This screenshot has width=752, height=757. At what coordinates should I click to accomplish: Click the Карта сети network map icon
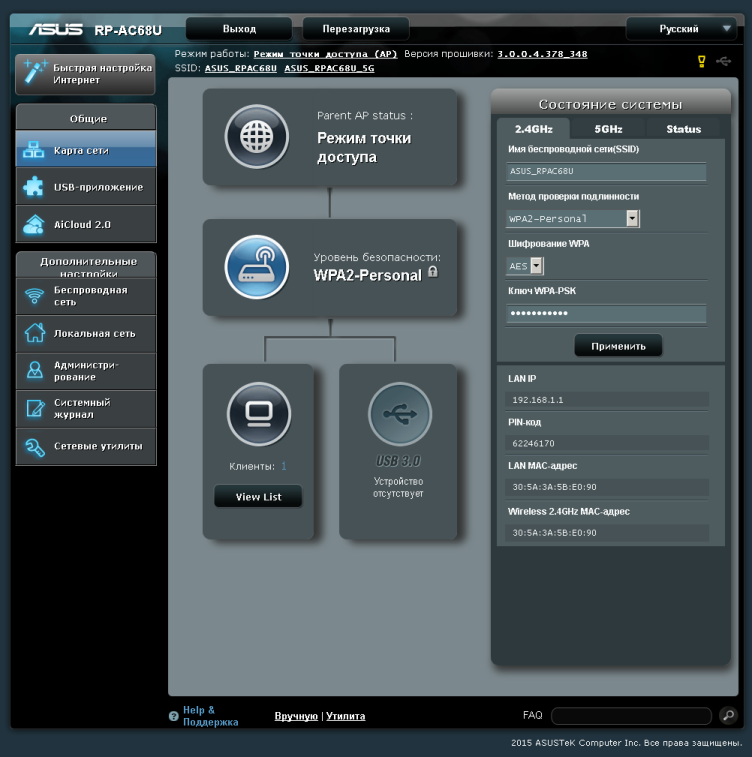(34, 150)
